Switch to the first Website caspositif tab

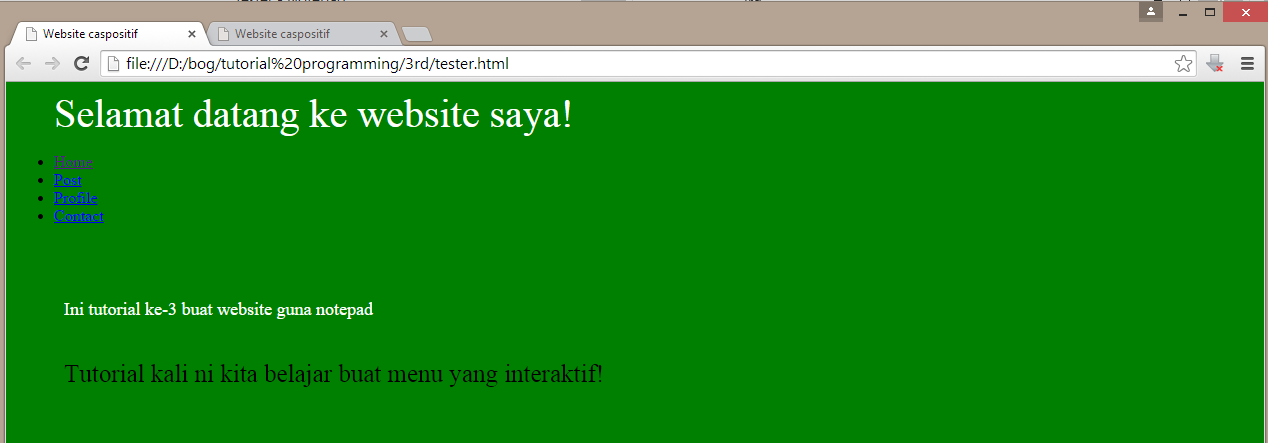(108, 34)
